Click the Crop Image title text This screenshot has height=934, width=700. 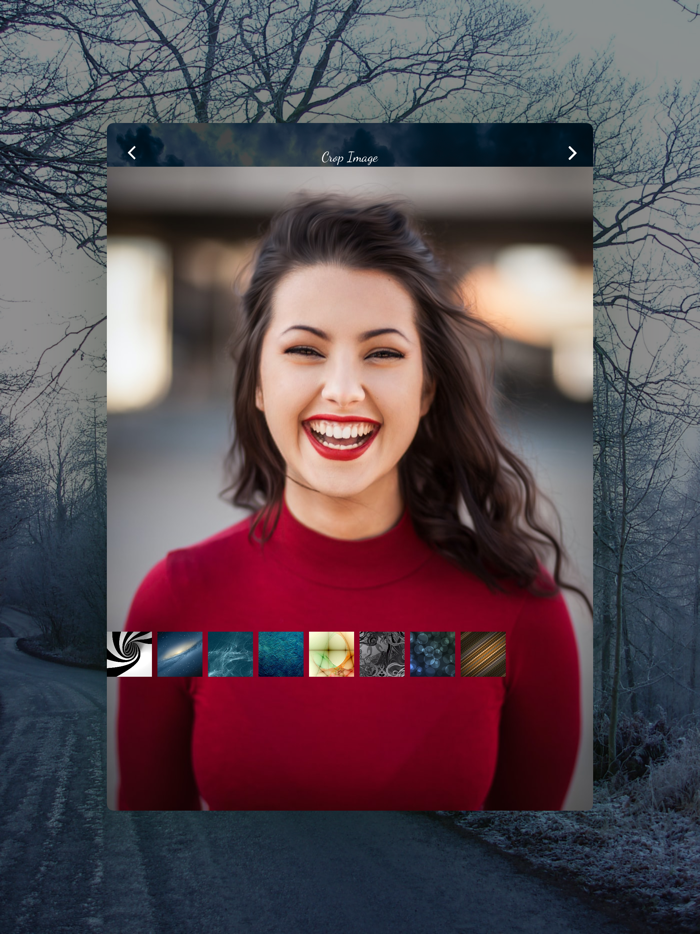(x=350, y=157)
